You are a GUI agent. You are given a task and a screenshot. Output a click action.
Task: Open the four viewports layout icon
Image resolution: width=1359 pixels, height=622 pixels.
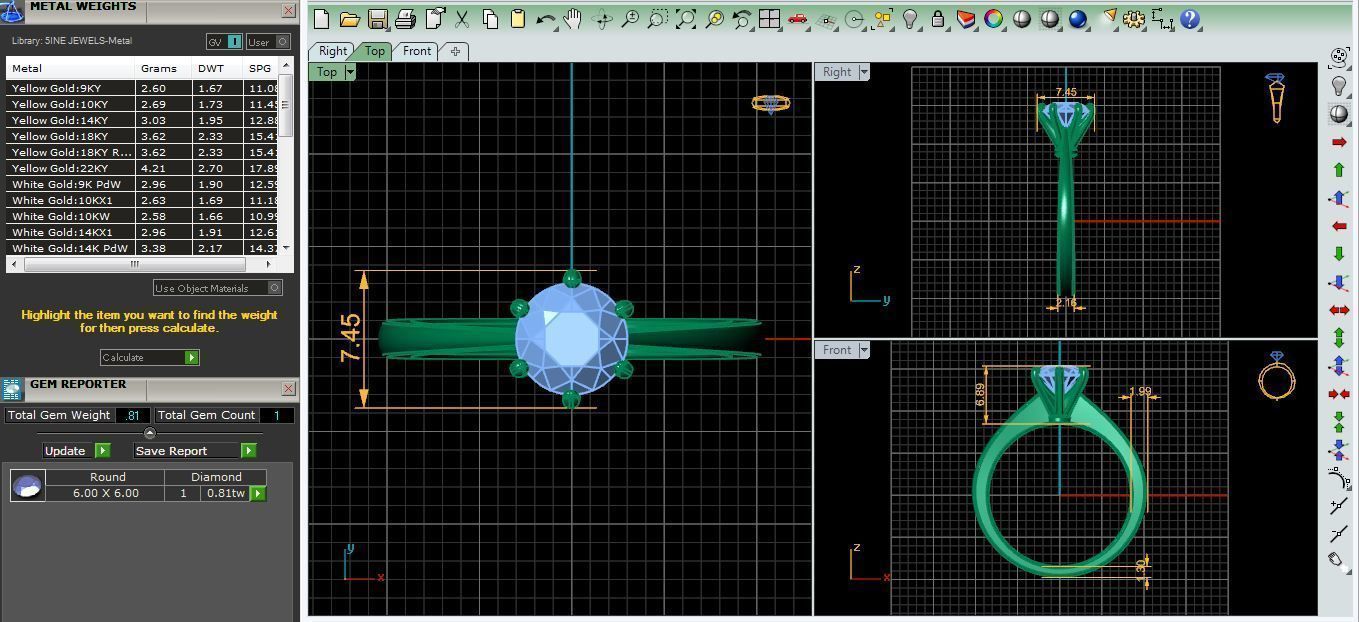point(769,19)
